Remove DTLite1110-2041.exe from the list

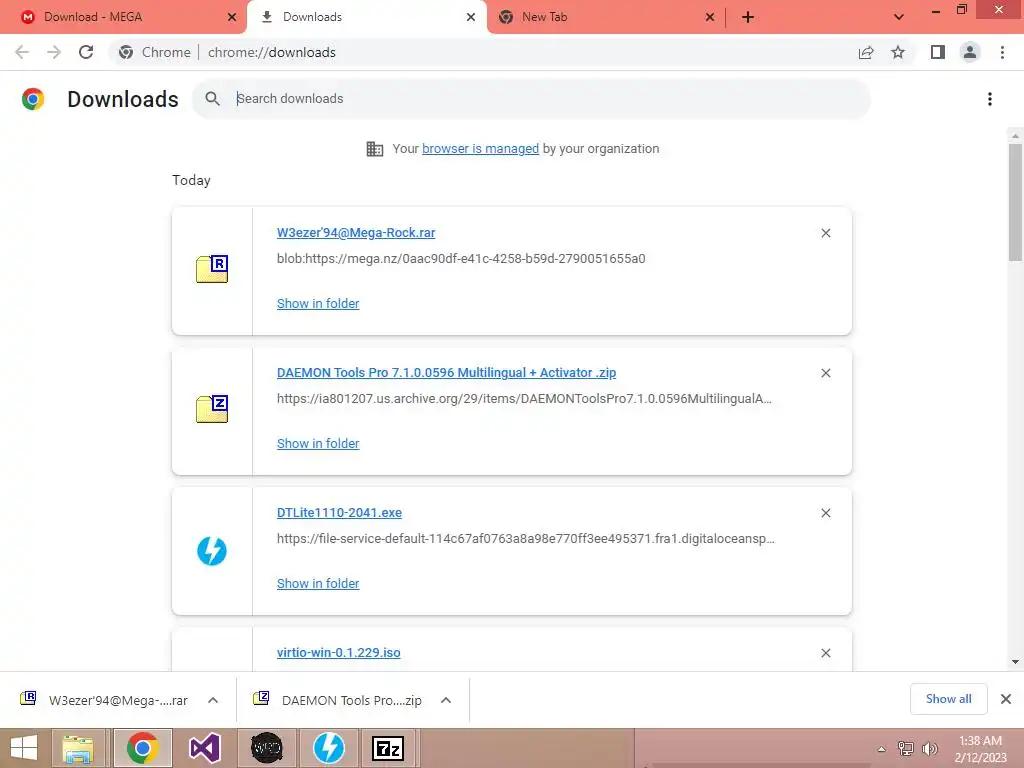pos(825,513)
